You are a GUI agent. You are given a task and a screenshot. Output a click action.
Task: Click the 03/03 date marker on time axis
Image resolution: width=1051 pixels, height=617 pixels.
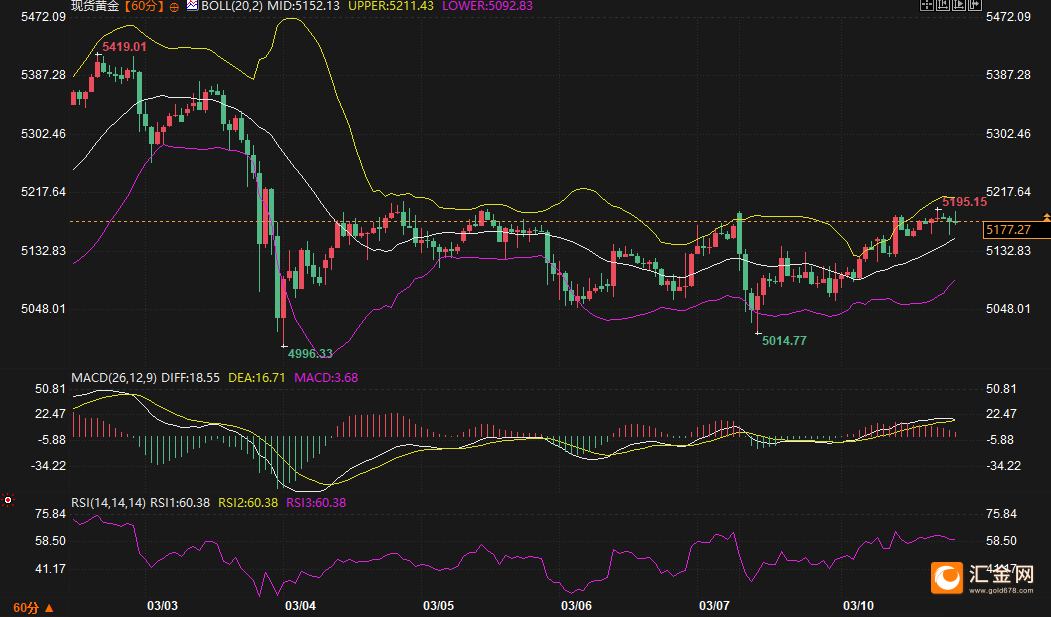coord(162,606)
